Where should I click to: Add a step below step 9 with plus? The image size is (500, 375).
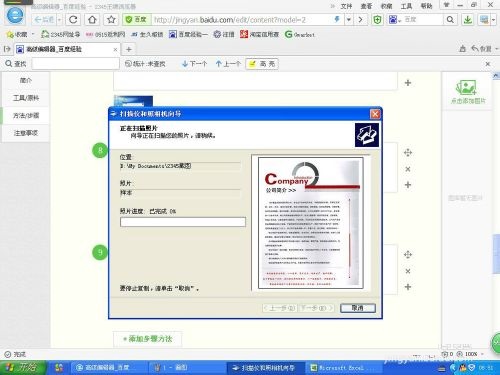tap(408, 287)
